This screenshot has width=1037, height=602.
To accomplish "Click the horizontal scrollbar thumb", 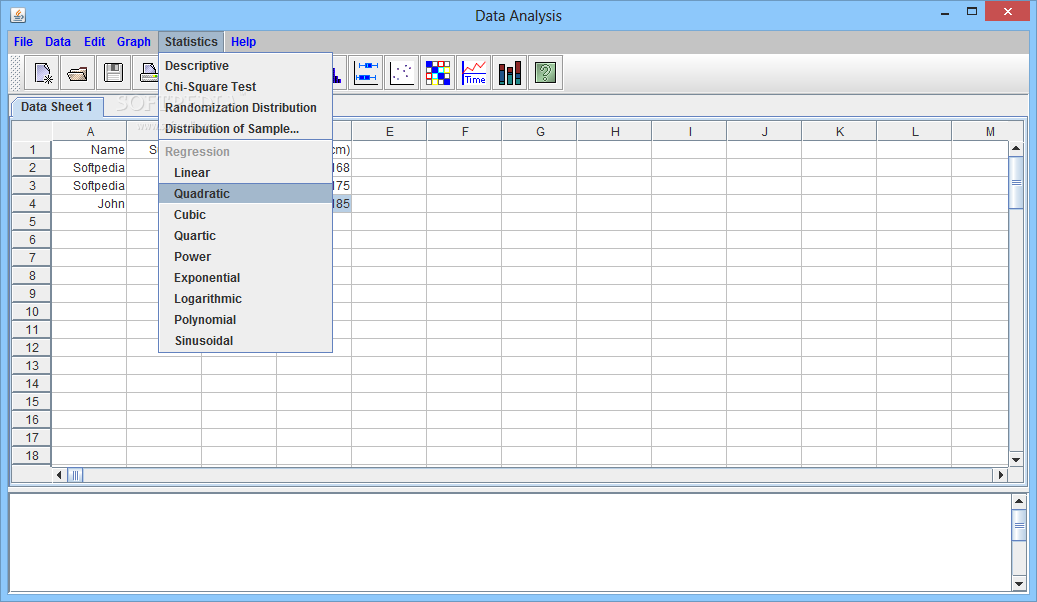I will point(75,475).
